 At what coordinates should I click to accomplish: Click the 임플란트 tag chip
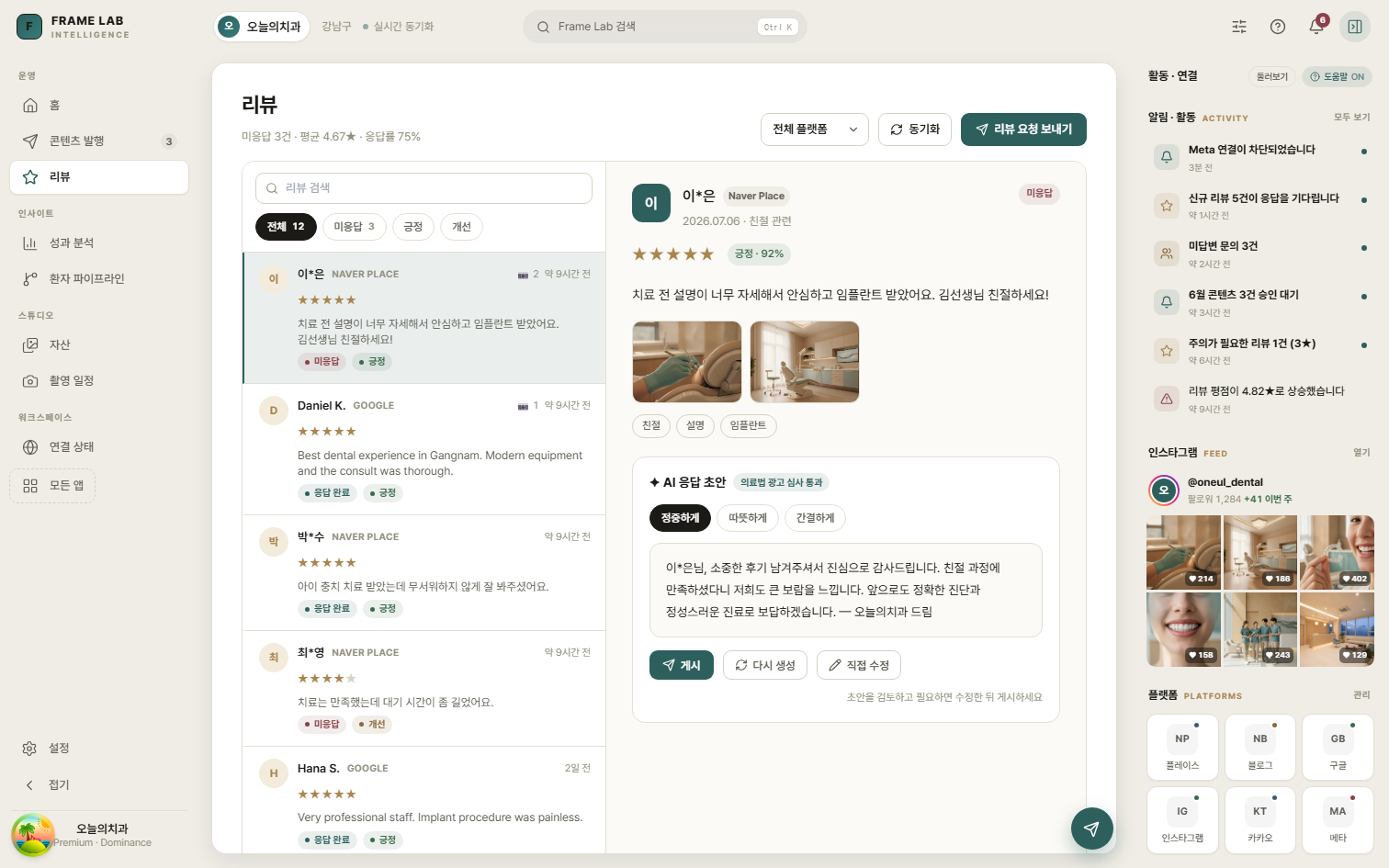tap(748, 426)
